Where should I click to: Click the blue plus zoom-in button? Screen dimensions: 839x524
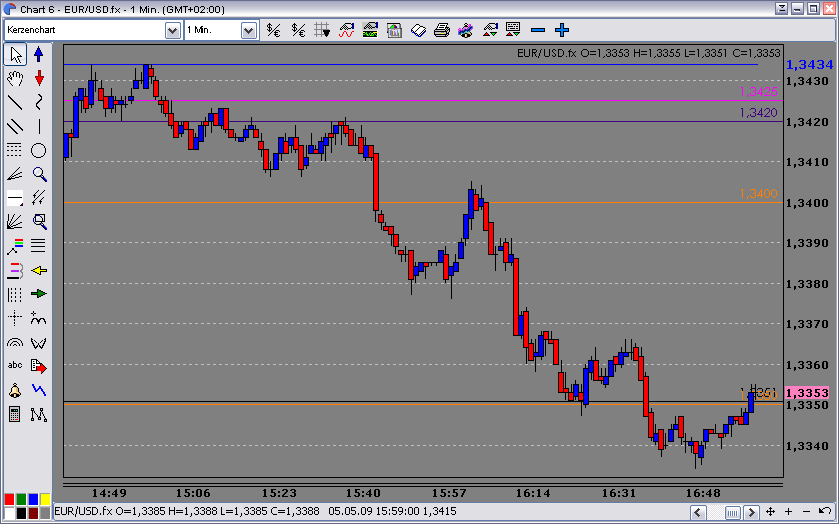point(562,30)
